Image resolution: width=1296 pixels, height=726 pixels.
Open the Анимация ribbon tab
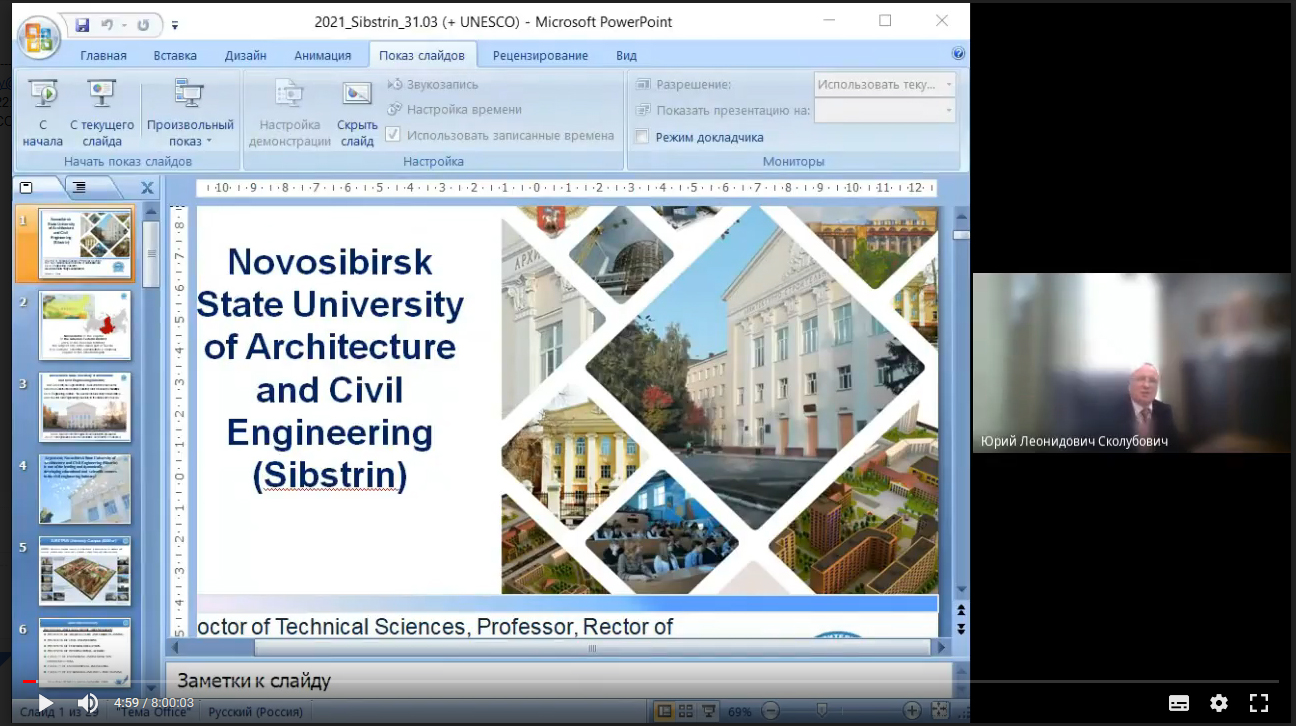[323, 56]
